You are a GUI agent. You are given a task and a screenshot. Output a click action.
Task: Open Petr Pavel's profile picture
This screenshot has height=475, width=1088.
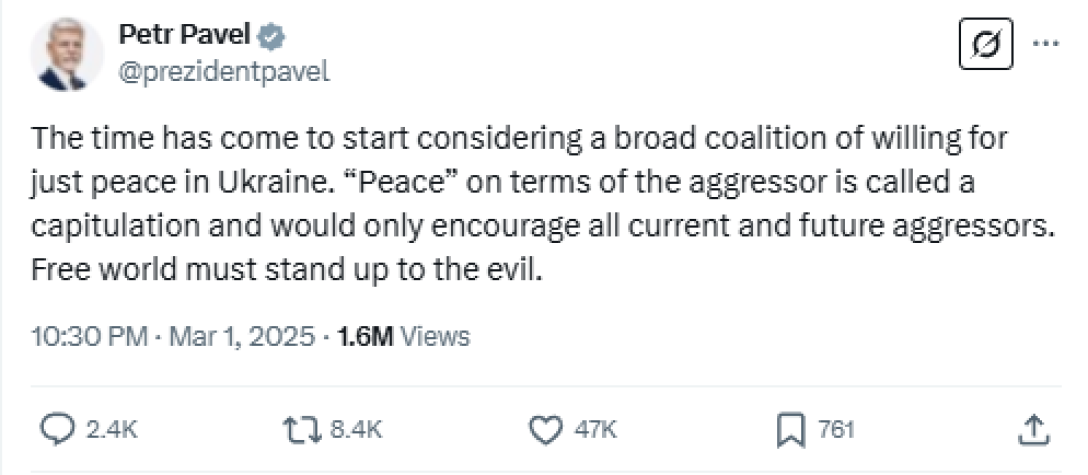coord(67,54)
